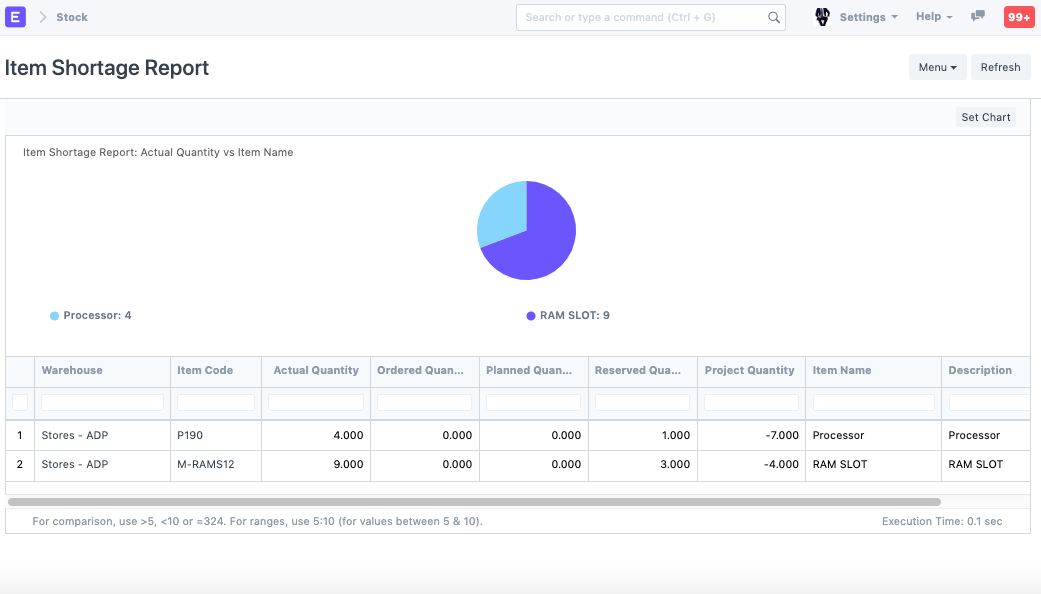This screenshot has height=594, width=1041.
Task: Focus the Item Code filter field
Action: click(215, 402)
